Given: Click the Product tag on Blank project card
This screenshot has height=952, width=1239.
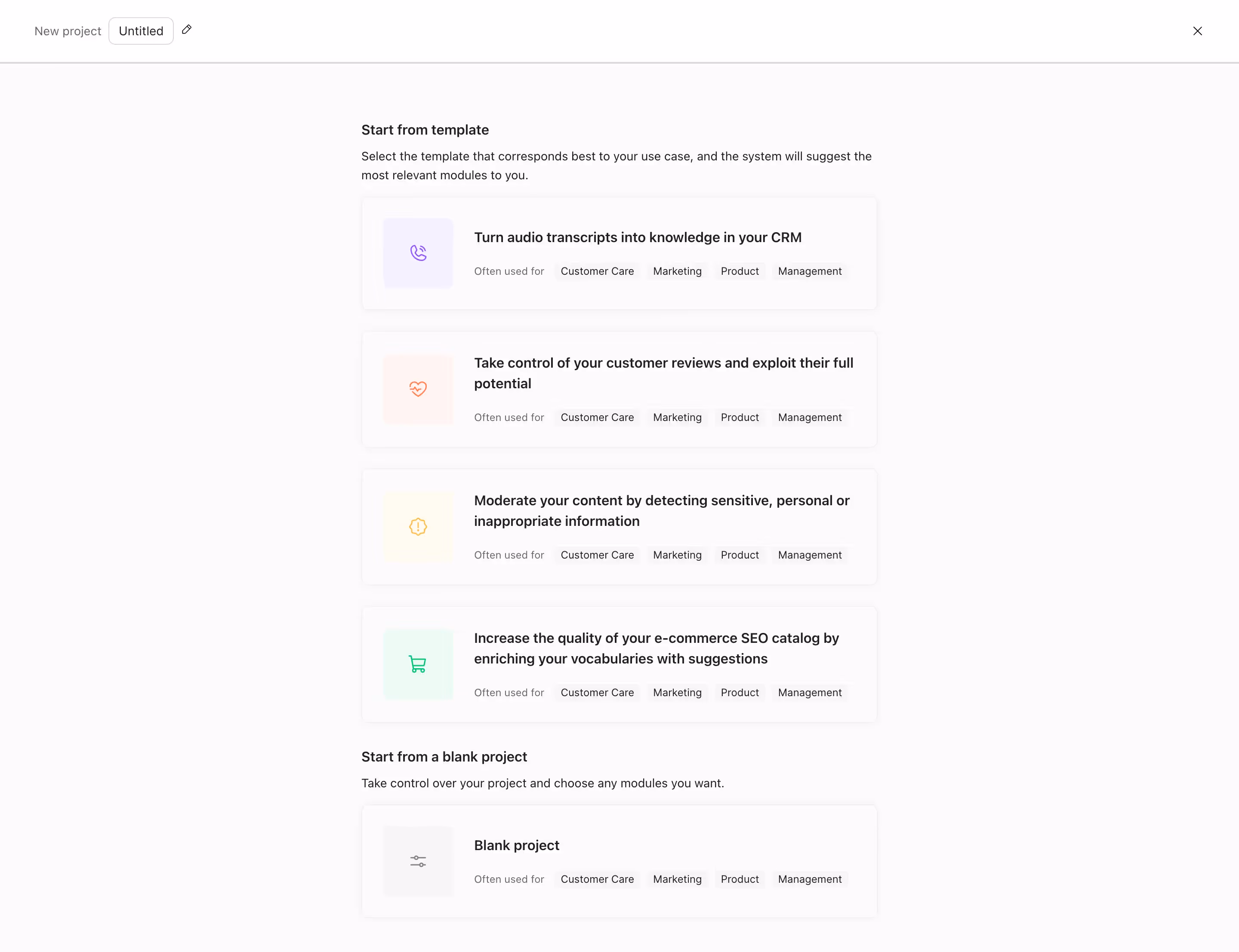Looking at the screenshot, I should [739, 879].
